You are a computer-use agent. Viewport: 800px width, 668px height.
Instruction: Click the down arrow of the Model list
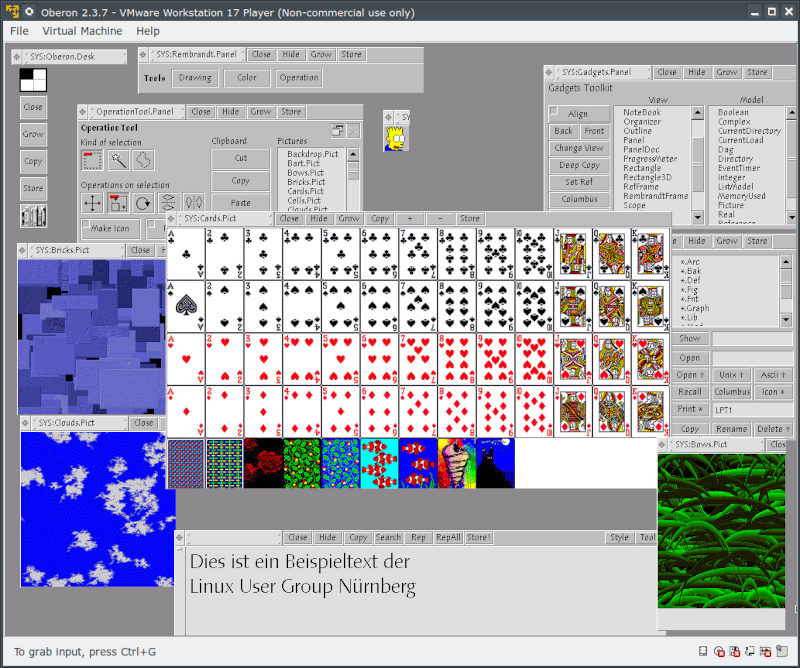[791, 217]
